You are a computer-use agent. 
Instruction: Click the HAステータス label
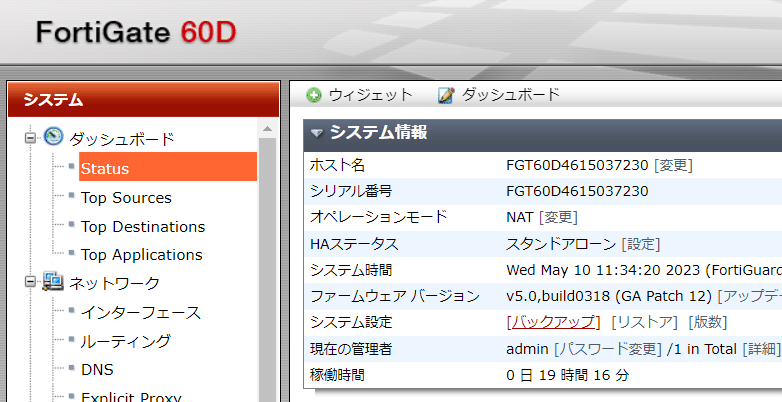pyautogui.click(x=354, y=244)
